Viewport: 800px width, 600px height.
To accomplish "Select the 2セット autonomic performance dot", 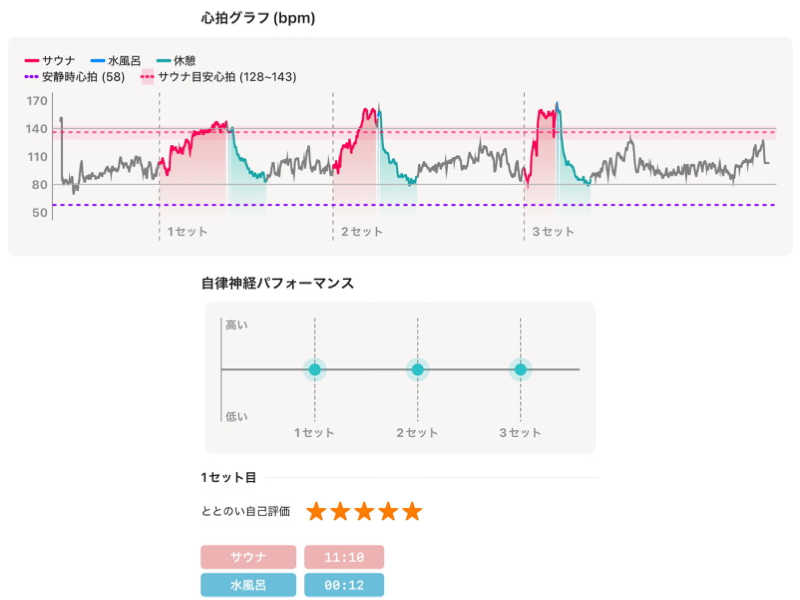I will point(417,370).
